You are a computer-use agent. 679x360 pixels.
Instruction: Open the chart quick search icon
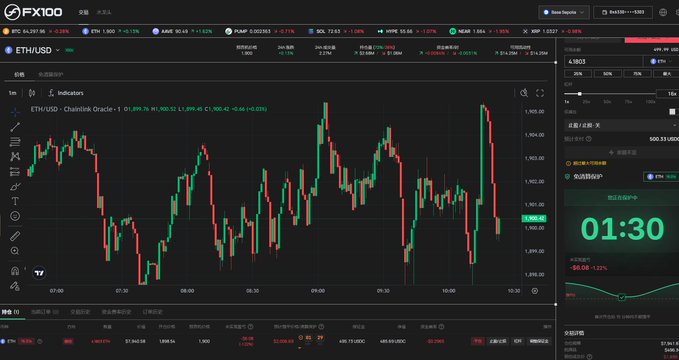coord(524,93)
